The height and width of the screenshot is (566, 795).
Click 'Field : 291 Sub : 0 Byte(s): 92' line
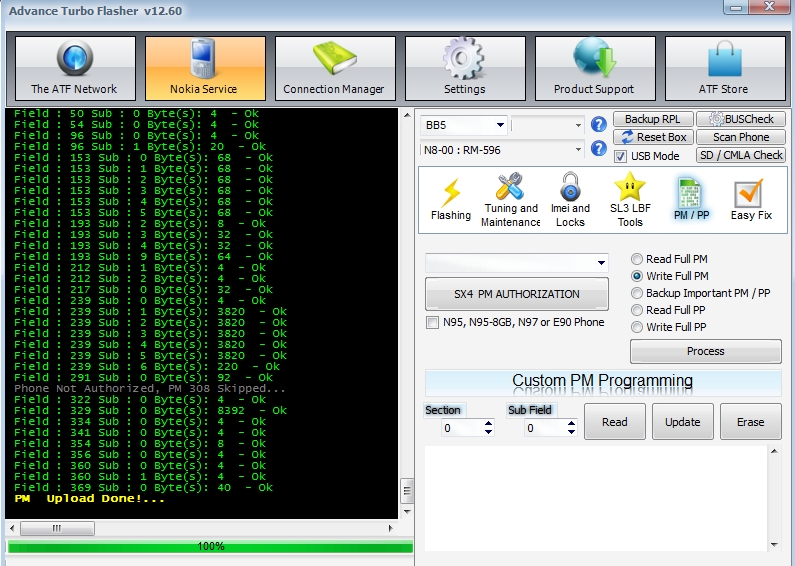click(143, 377)
